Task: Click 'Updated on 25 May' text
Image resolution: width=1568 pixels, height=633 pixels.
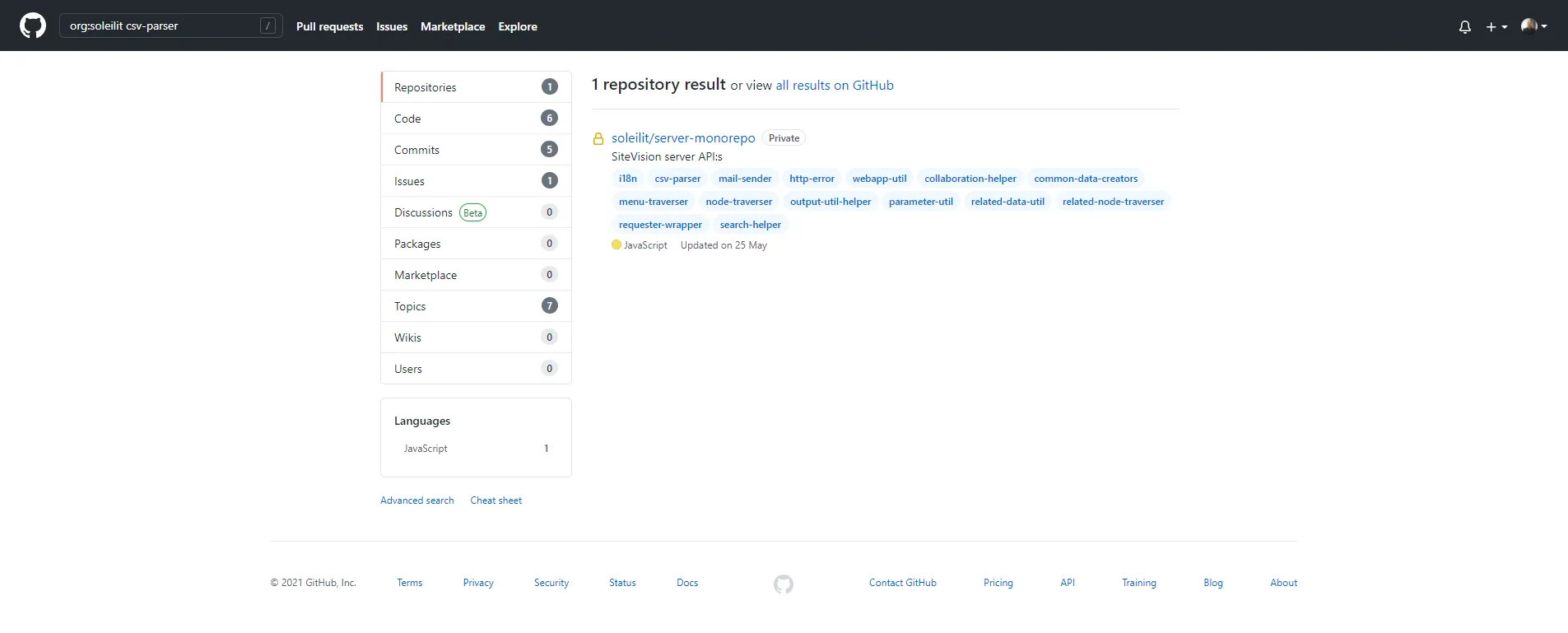Action: 724,245
